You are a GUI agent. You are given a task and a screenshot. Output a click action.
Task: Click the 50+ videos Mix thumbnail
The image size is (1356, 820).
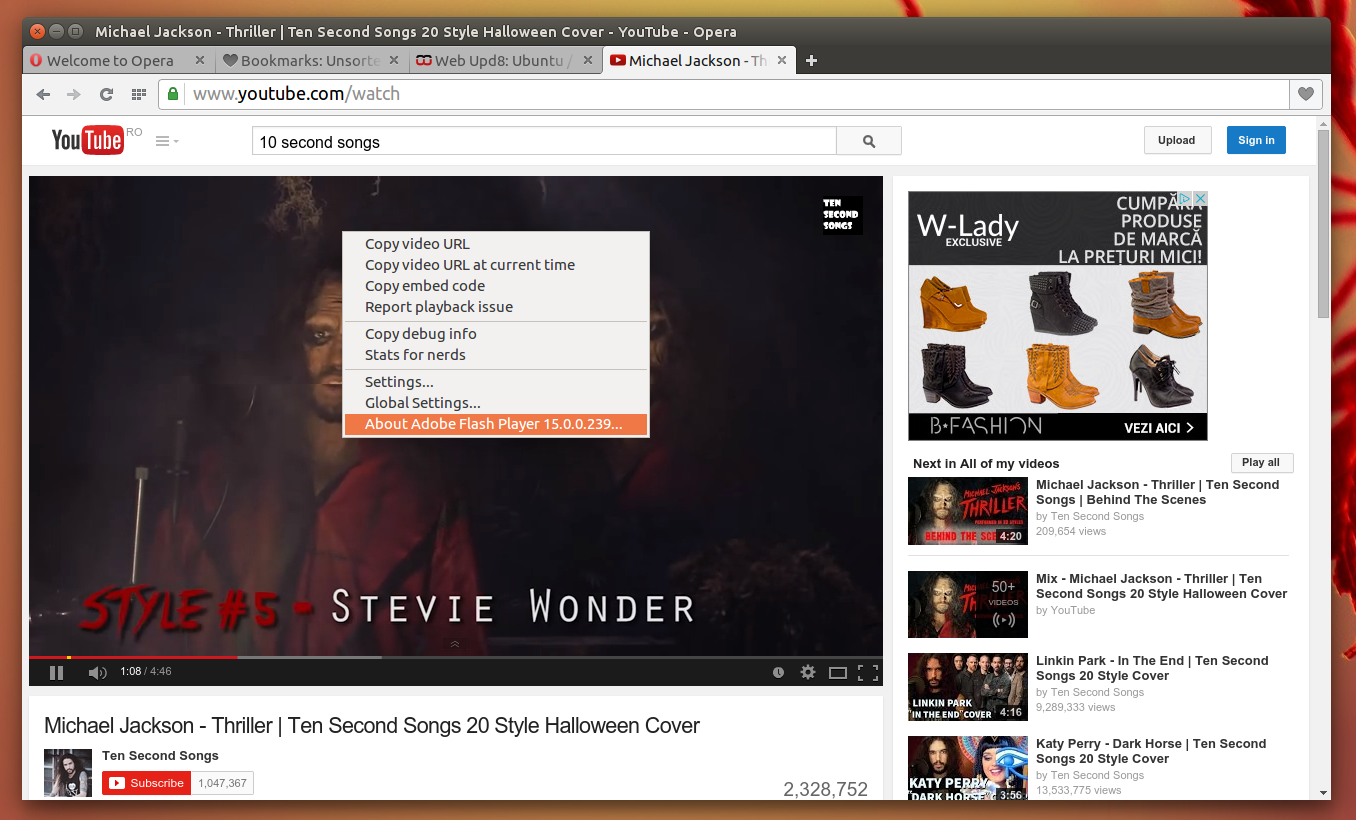click(x=967, y=604)
